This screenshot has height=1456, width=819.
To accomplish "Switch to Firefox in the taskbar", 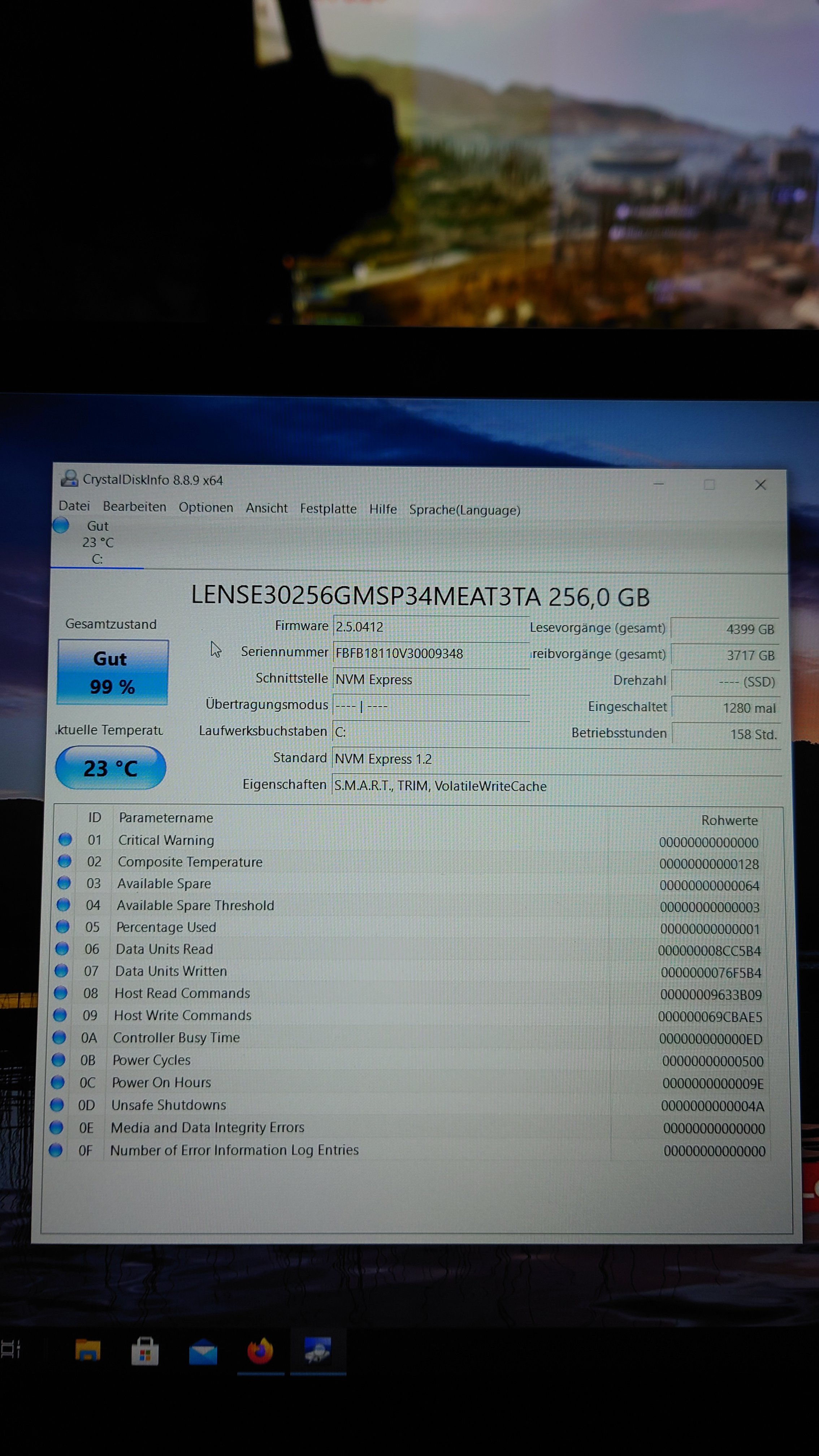I will (261, 1351).
